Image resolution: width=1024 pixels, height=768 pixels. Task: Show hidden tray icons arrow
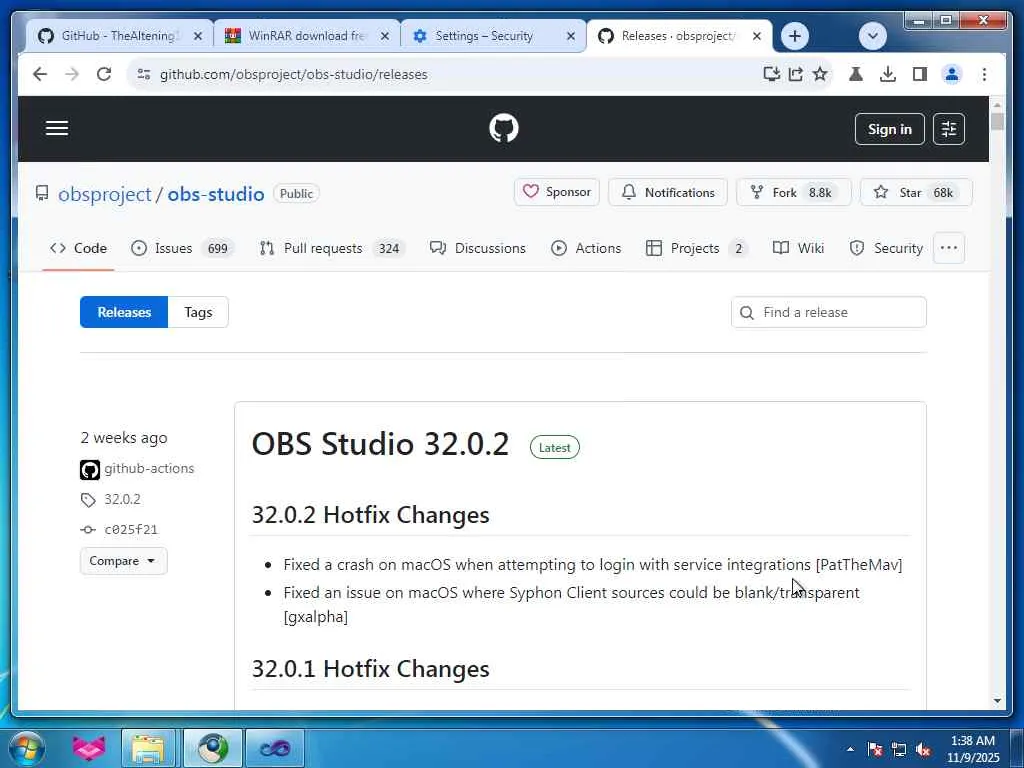pyautogui.click(x=850, y=749)
